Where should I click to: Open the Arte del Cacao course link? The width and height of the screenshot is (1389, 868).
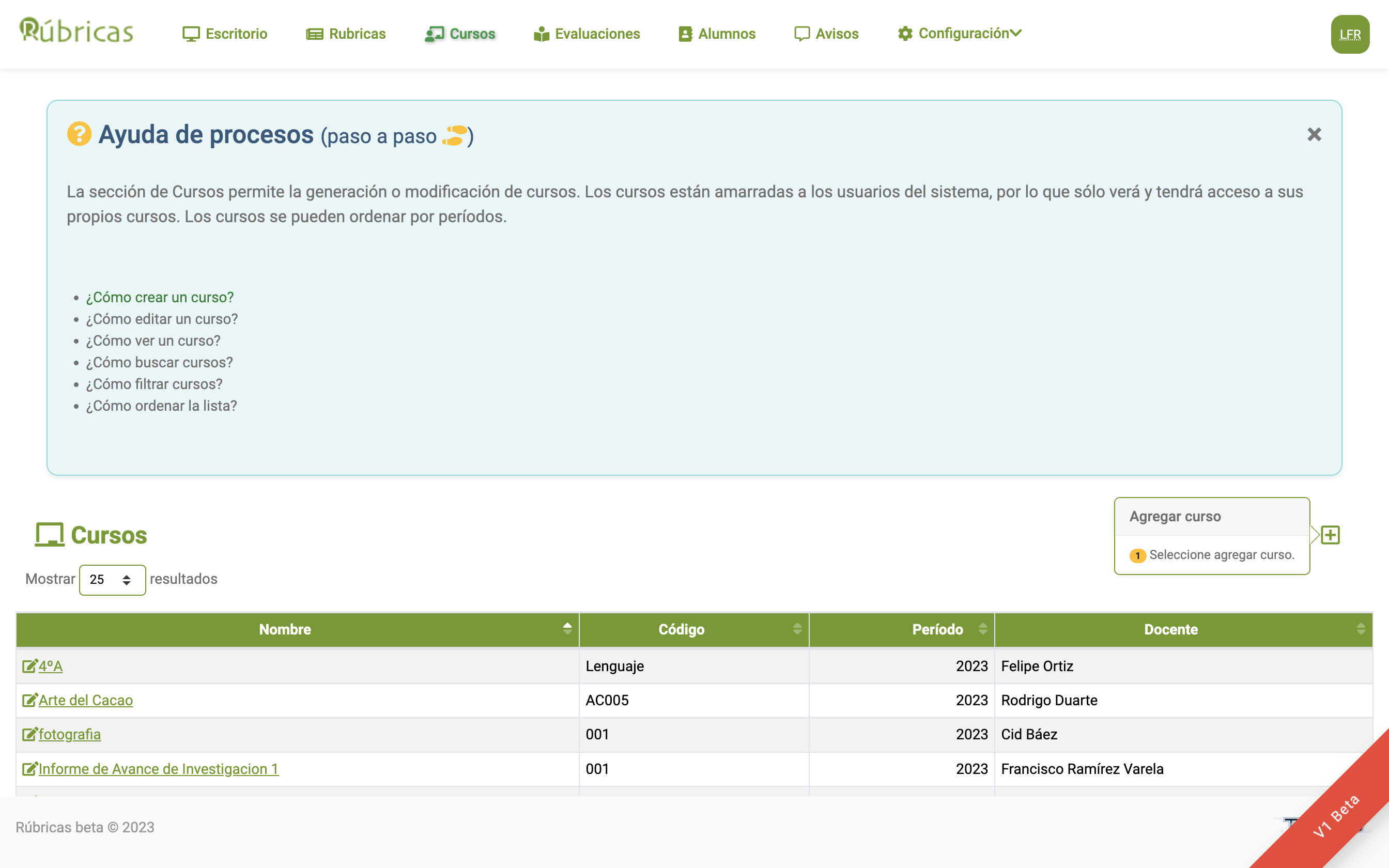[x=86, y=701]
